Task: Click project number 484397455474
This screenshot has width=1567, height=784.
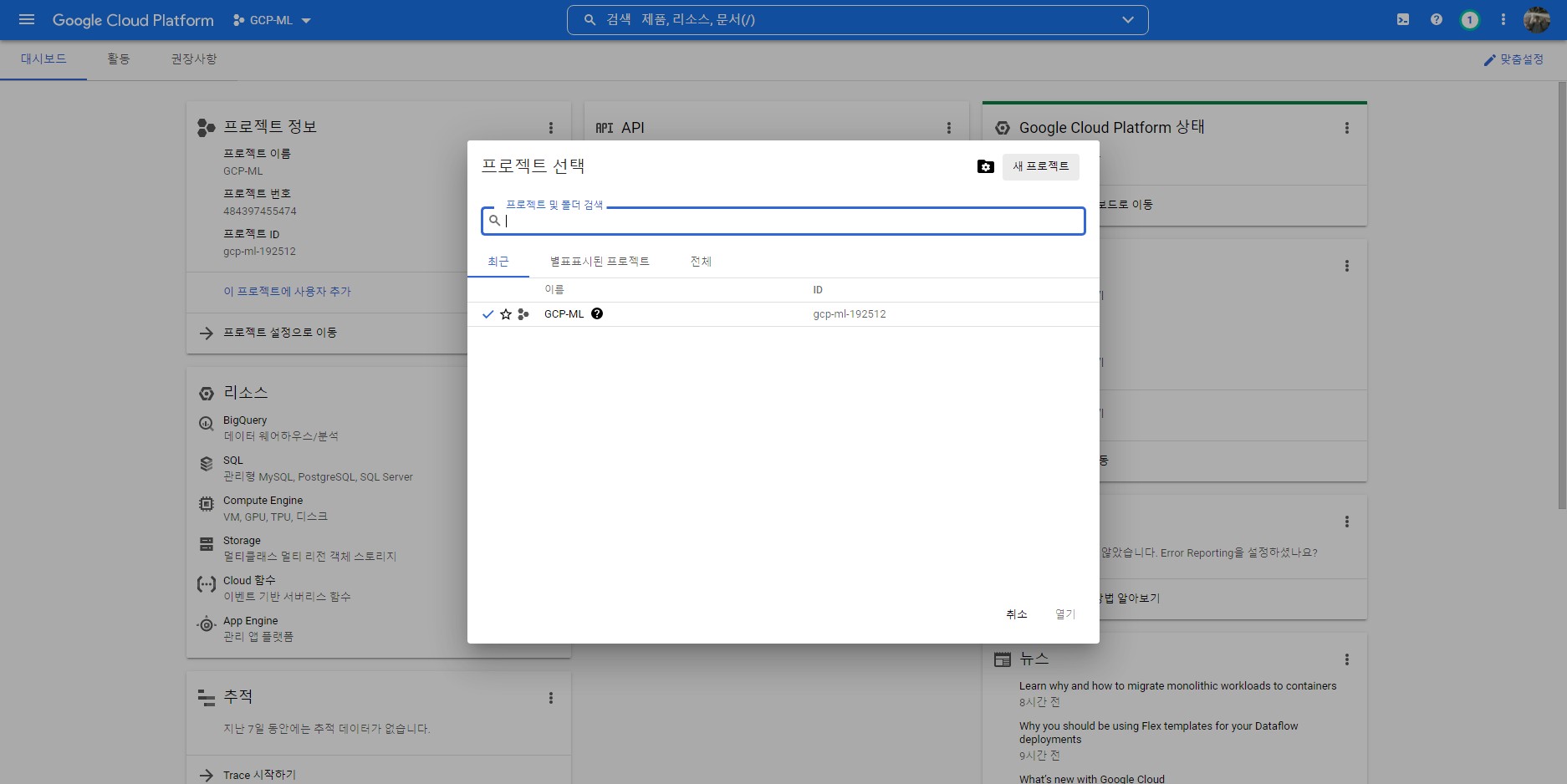Action: coord(260,211)
